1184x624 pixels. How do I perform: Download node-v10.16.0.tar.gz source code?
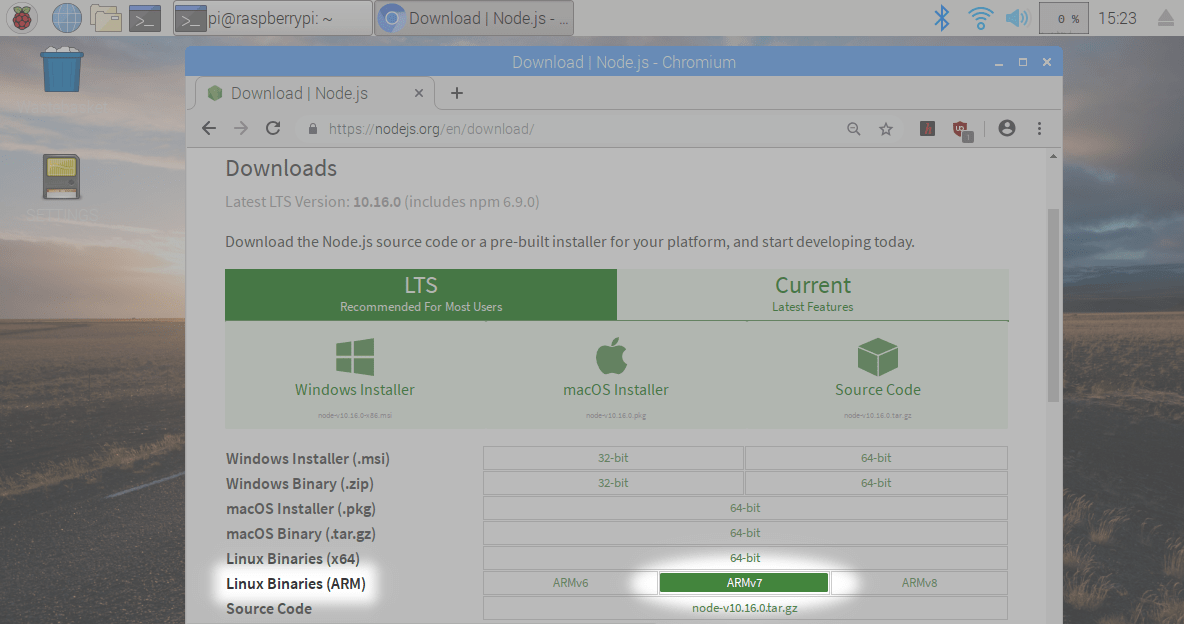[745, 607]
